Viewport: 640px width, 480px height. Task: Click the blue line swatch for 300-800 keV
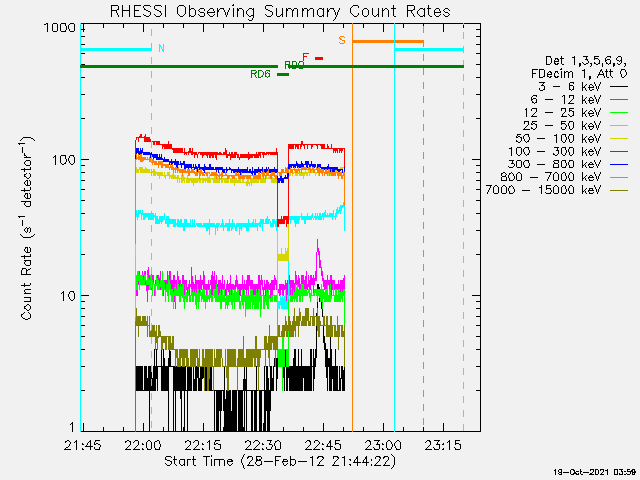(x=619, y=164)
